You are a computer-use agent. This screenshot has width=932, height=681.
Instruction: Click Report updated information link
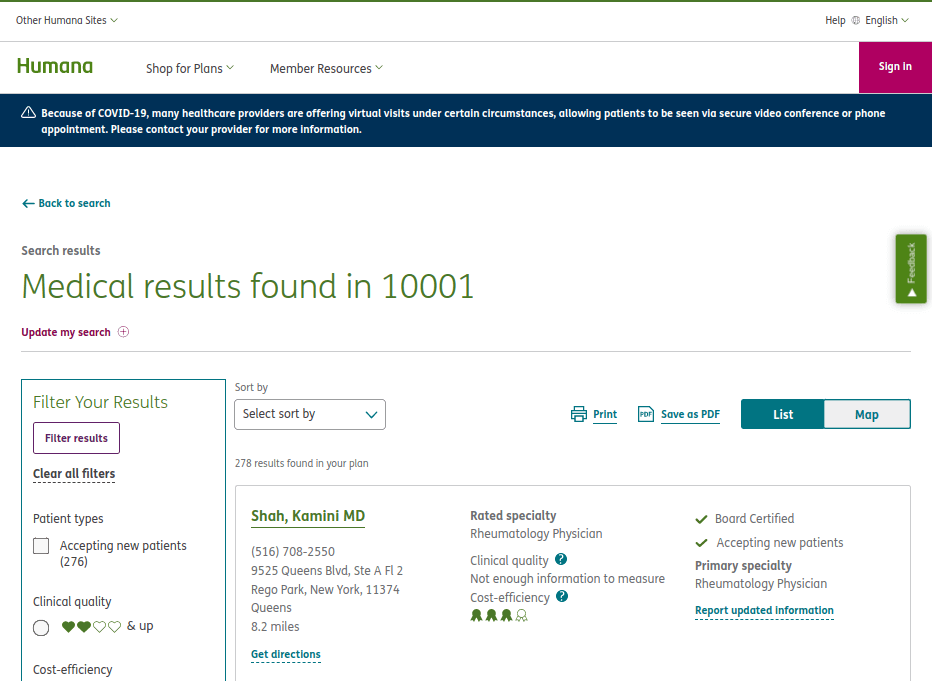tap(764, 610)
